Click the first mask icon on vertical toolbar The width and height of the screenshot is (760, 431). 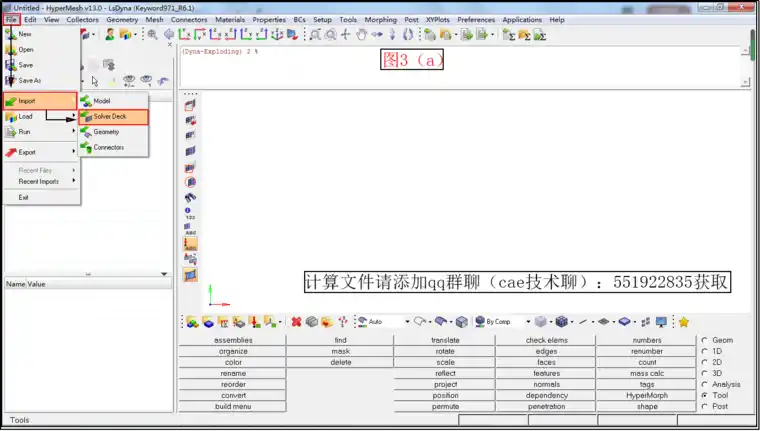pyautogui.click(x=190, y=105)
